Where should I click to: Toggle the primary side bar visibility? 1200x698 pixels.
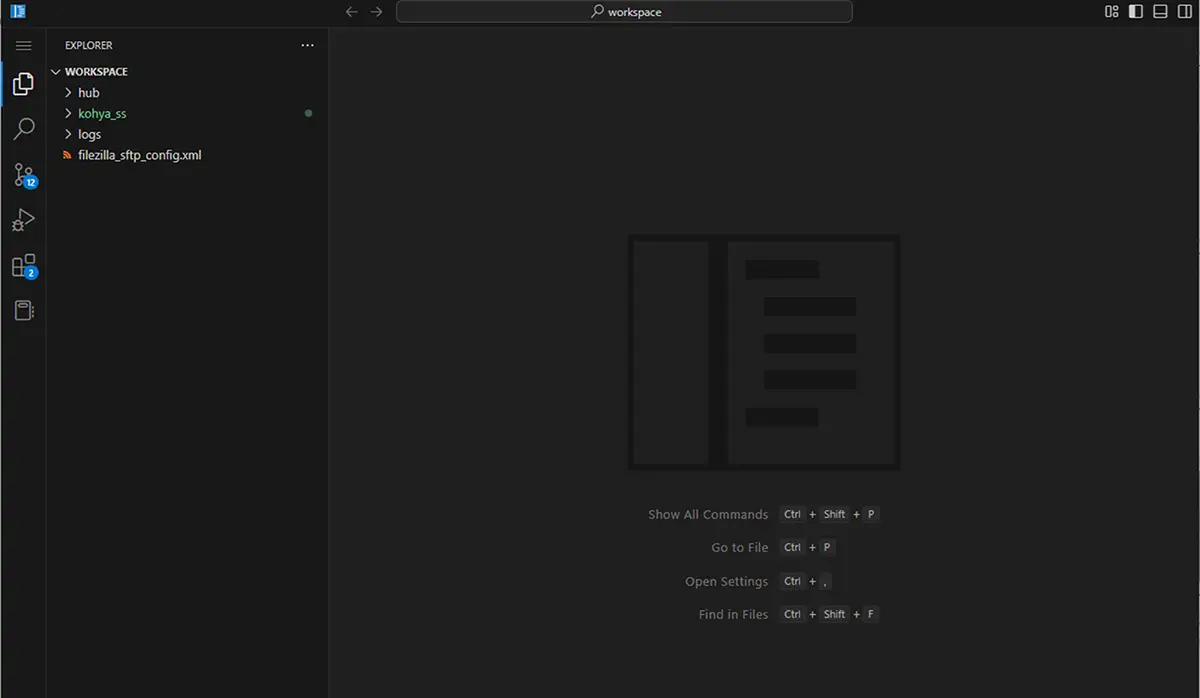tap(1136, 12)
